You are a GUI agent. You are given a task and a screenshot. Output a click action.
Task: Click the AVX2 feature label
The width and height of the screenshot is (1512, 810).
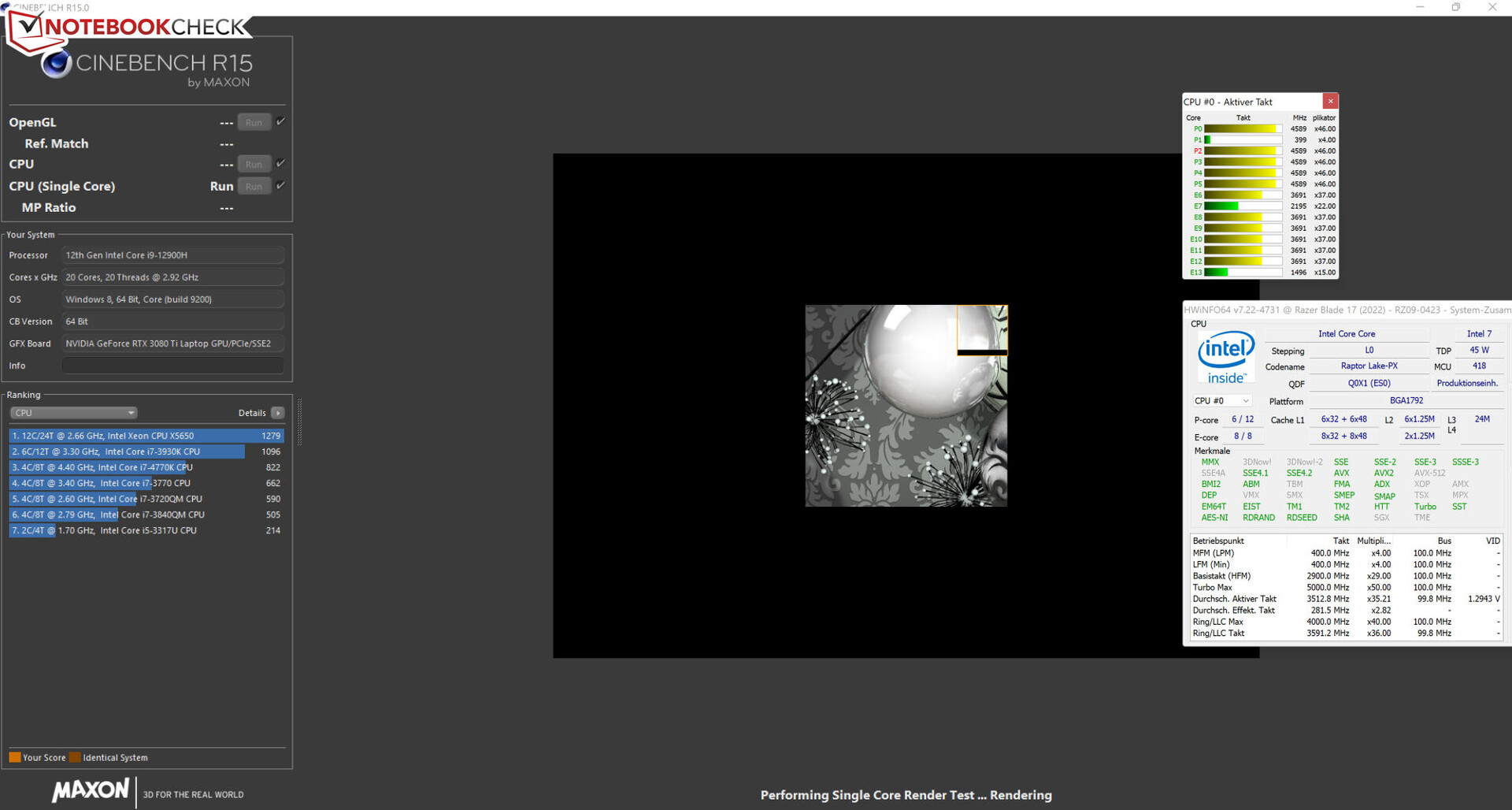(x=1384, y=473)
